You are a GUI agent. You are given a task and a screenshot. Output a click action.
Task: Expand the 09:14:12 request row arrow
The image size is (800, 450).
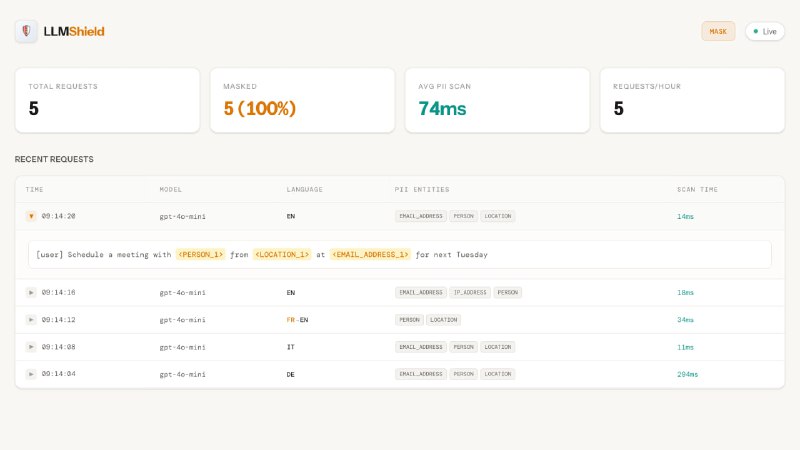[31, 320]
